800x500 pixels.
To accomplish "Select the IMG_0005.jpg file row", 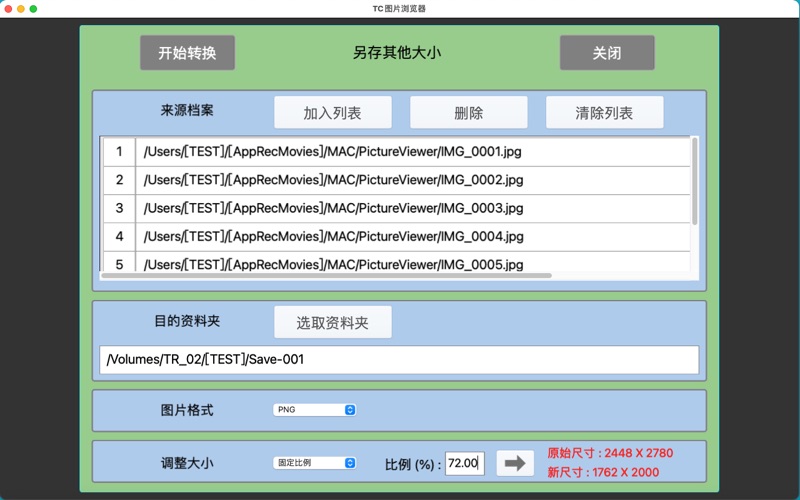I will (x=333, y=264).
